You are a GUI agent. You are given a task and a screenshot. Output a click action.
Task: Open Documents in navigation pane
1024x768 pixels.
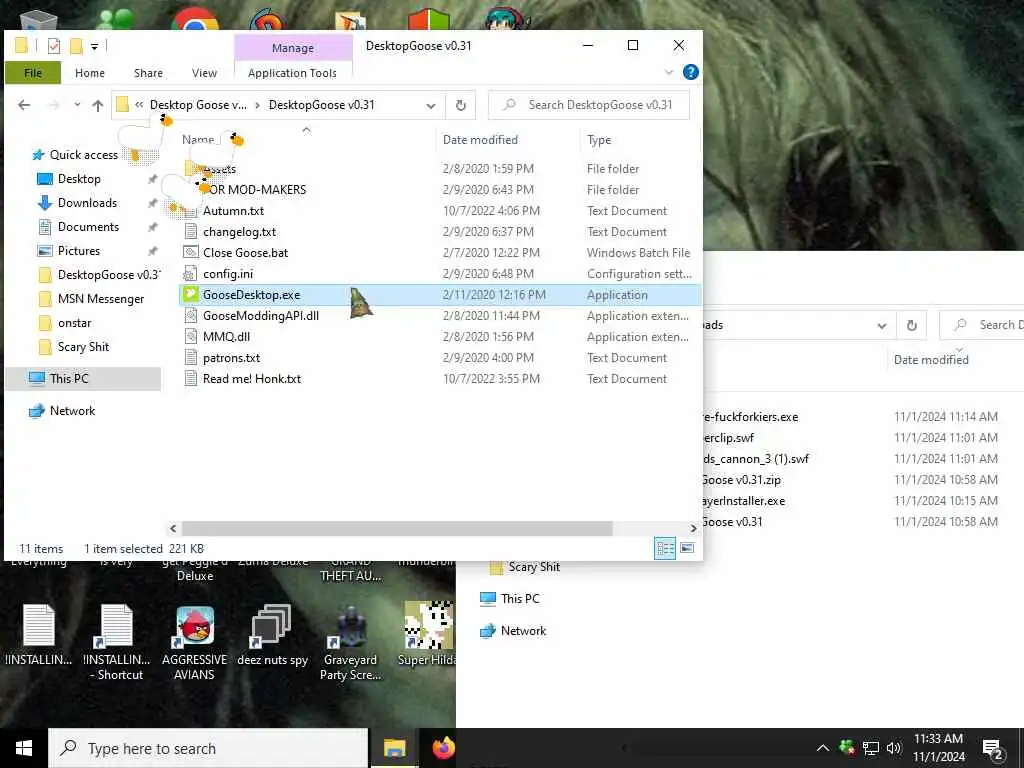pyautogui.click(x=88, y=227)
